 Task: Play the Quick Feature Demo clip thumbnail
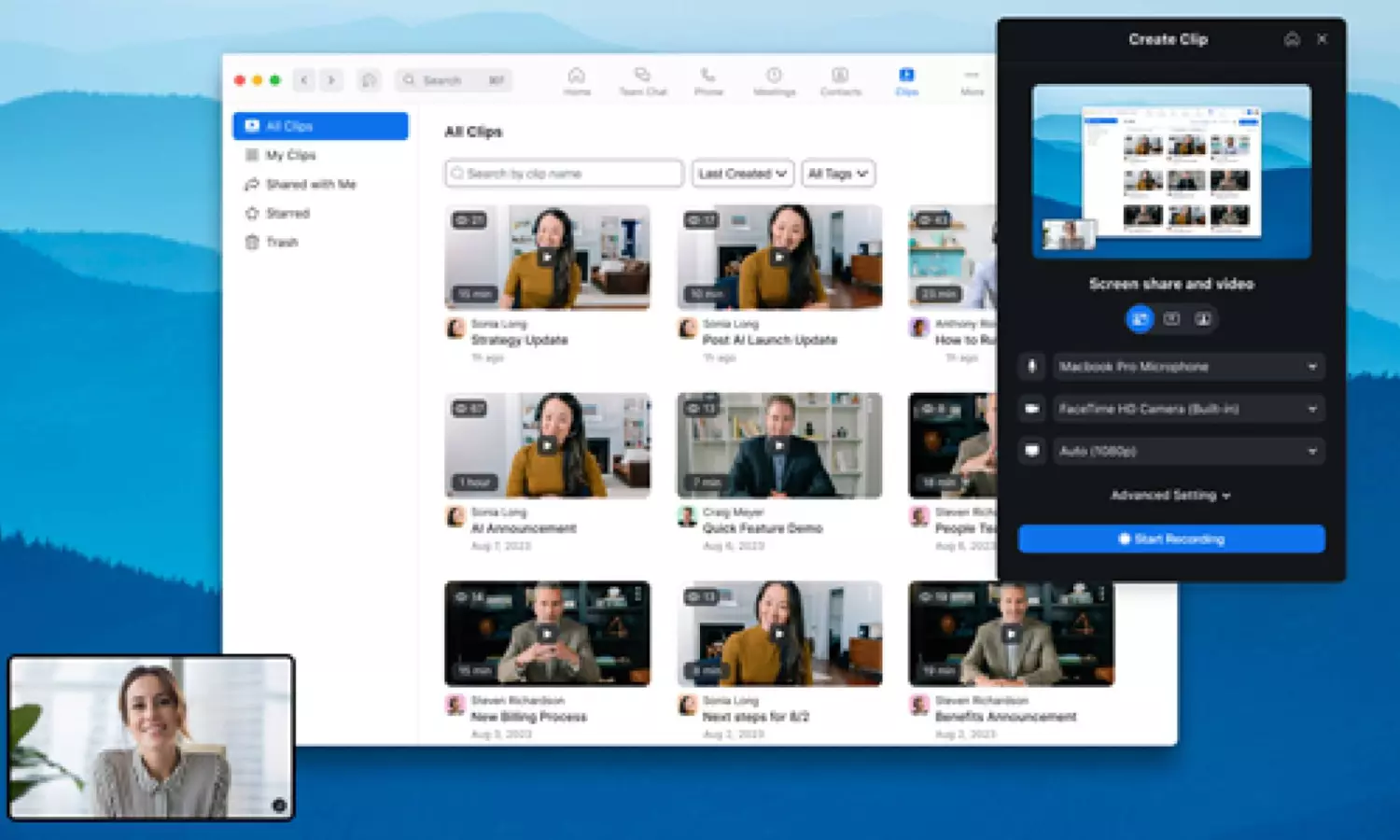[x=778, y=445]
